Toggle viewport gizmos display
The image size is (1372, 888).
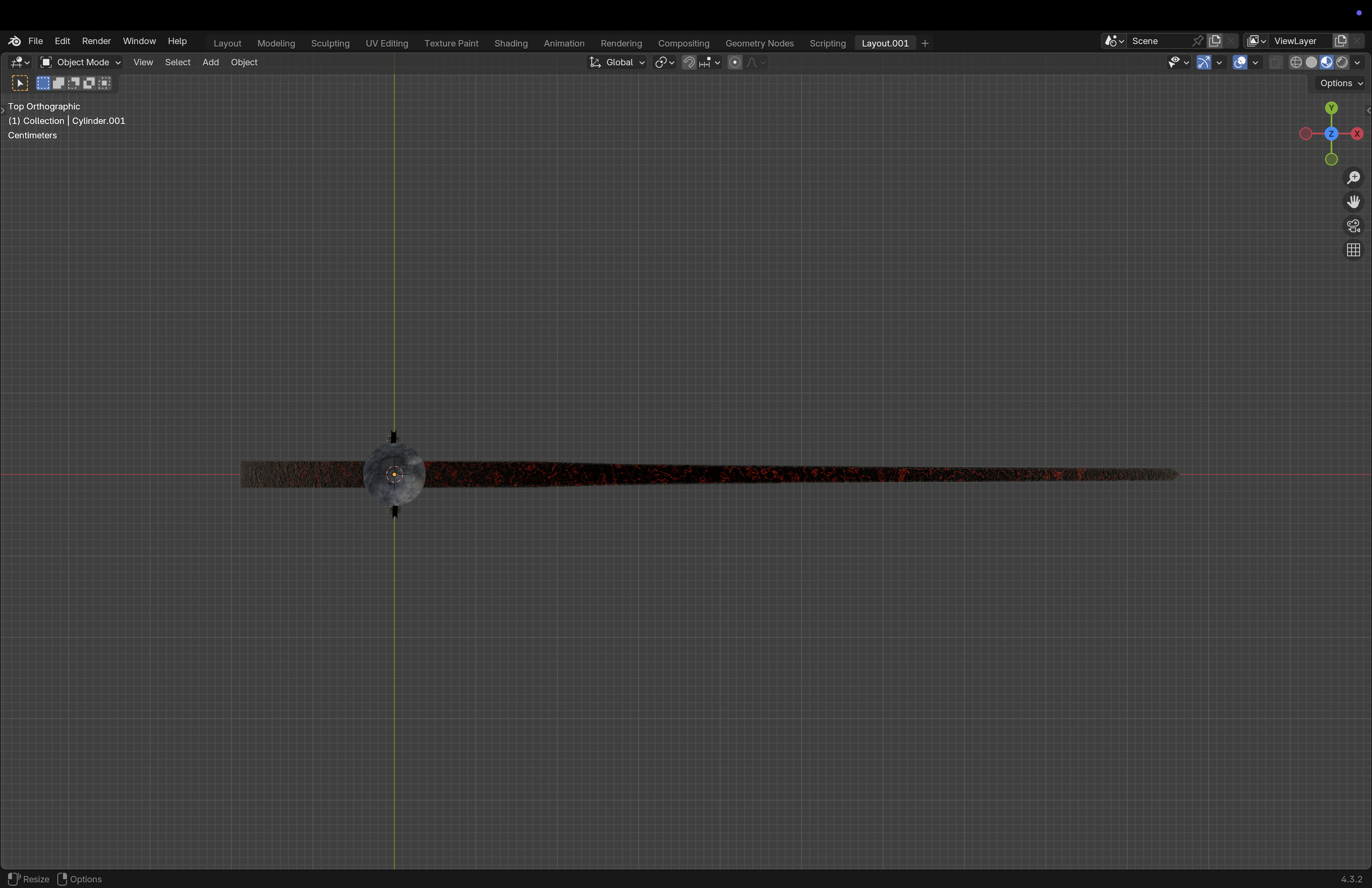click(1204, 62)
